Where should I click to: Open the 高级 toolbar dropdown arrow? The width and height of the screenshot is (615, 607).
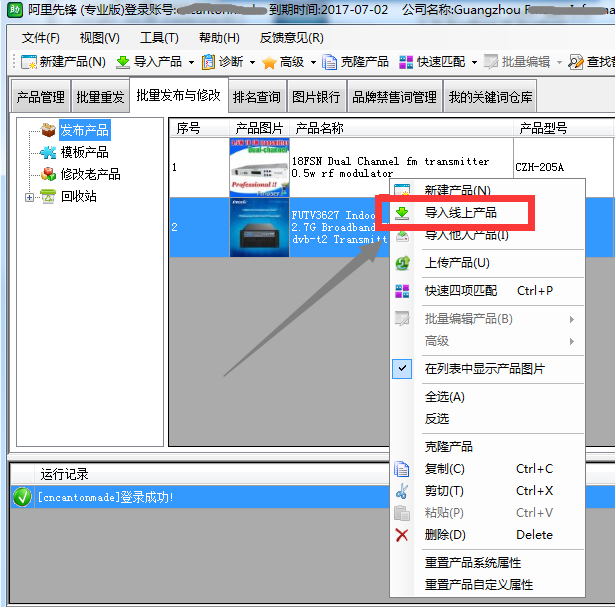(313, 62)
